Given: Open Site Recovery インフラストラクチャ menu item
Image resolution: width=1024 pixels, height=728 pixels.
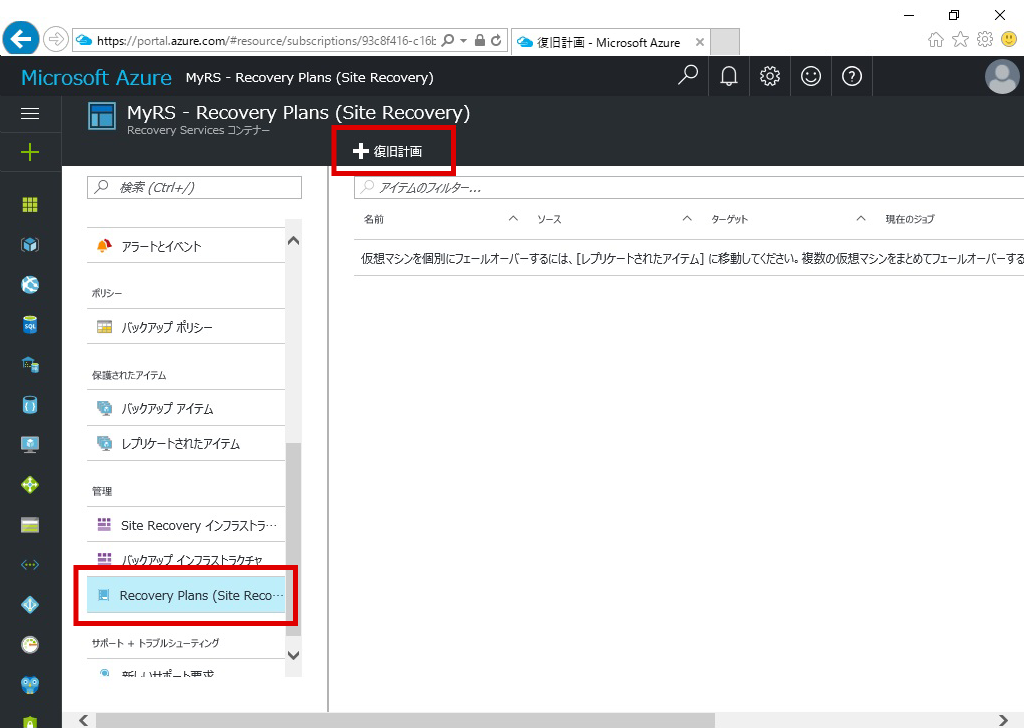Looking at the screenshot, I should 186,525.
